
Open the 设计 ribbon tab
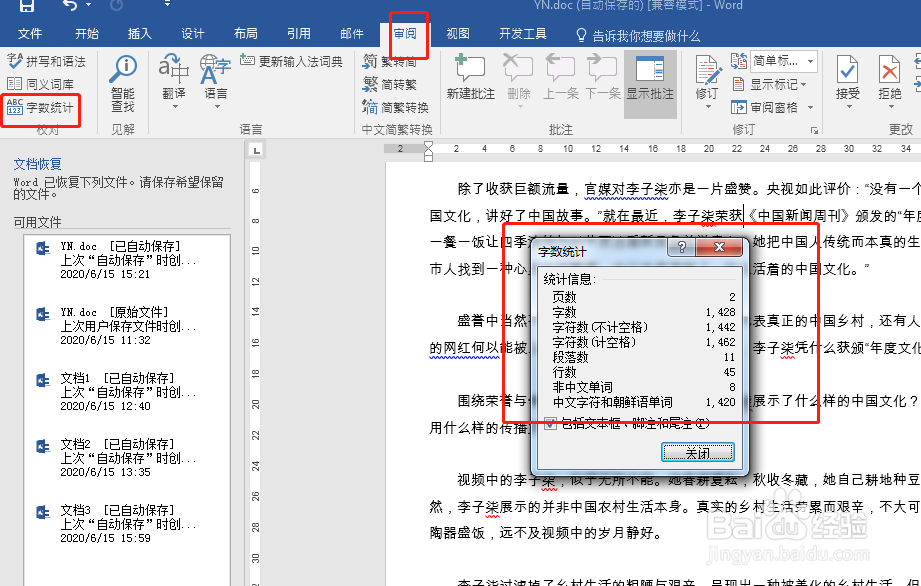click(x=192, y=34)
